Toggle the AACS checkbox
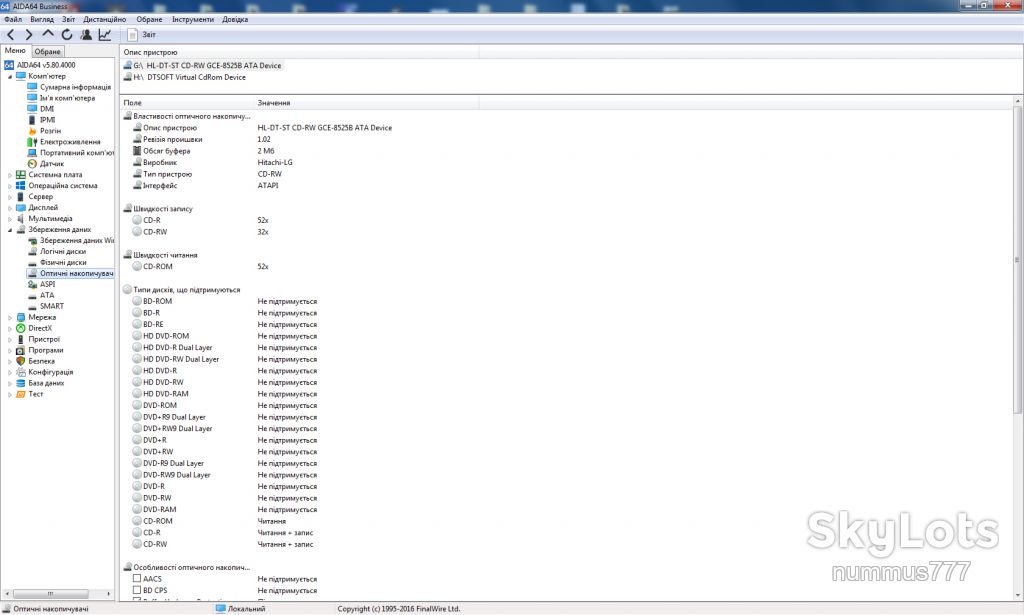This screenshot has width=1024, height=615. 136,578
